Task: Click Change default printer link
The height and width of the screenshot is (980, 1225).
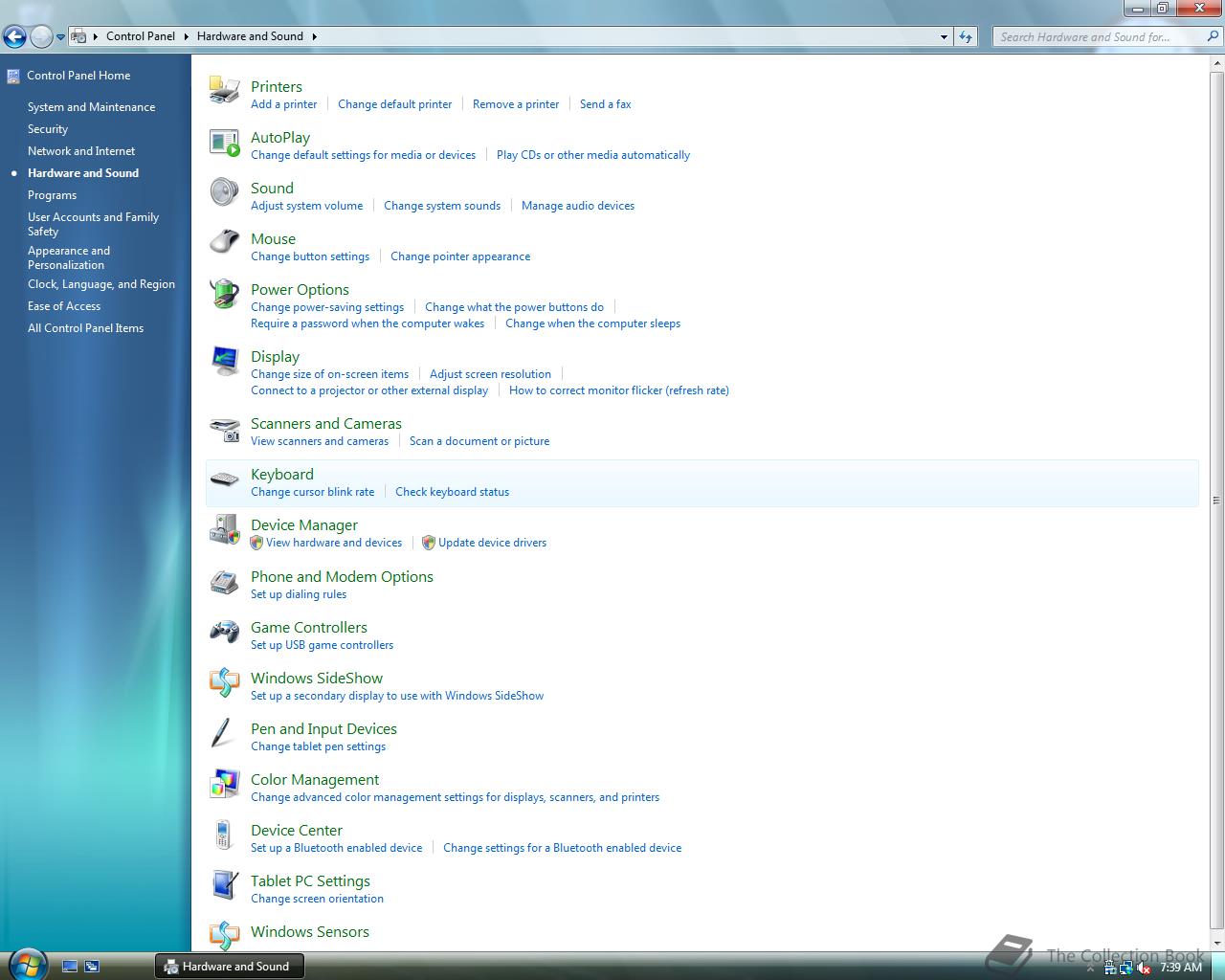Action: [x=394, y=104]
